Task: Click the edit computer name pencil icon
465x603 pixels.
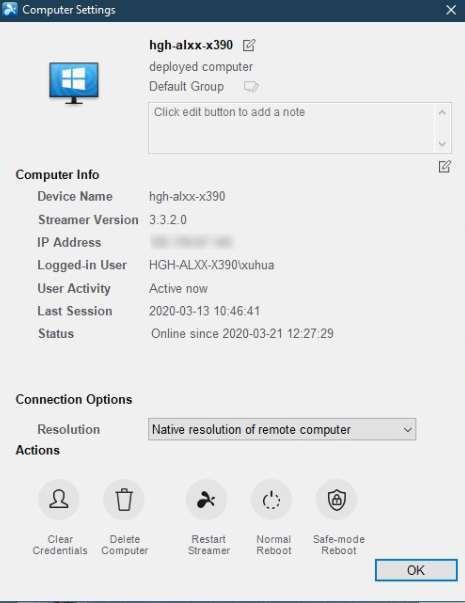Action: click(249, 45)
